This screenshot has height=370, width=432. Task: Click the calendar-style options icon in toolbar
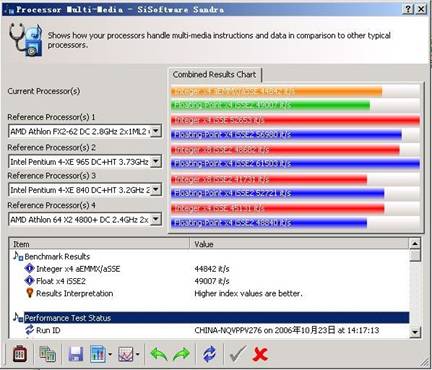coord(20,354)
